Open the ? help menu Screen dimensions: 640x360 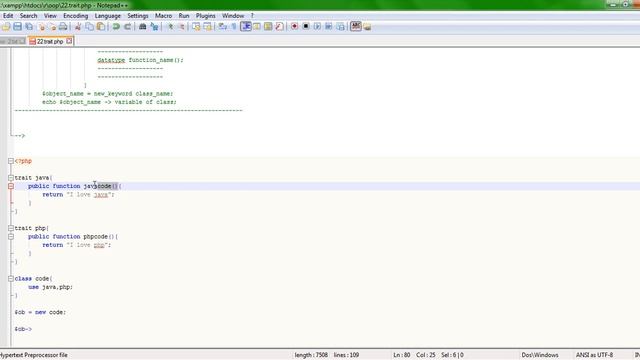coord(252,16)
